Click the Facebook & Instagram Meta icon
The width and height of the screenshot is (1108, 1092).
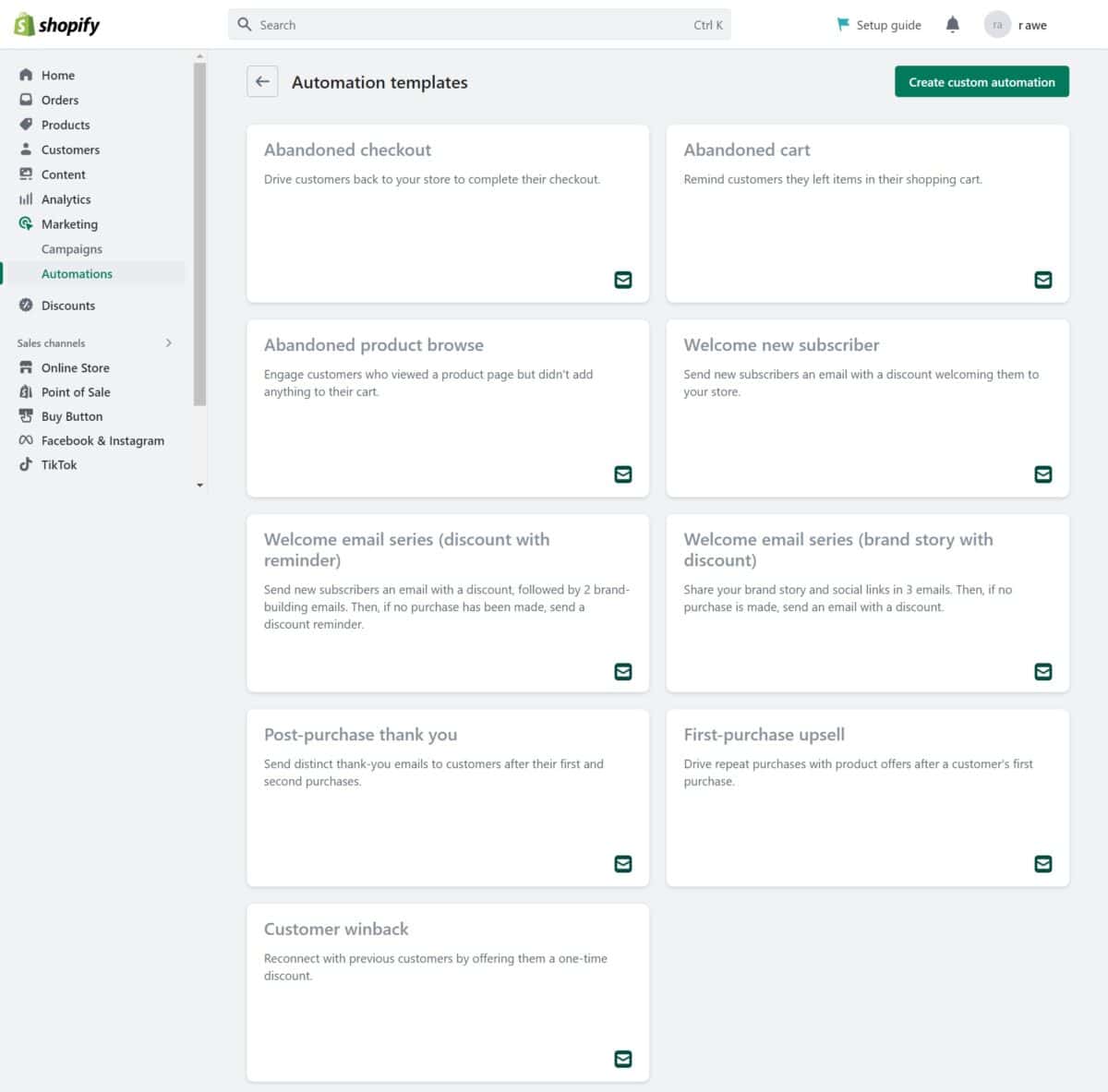click(26, 440)
